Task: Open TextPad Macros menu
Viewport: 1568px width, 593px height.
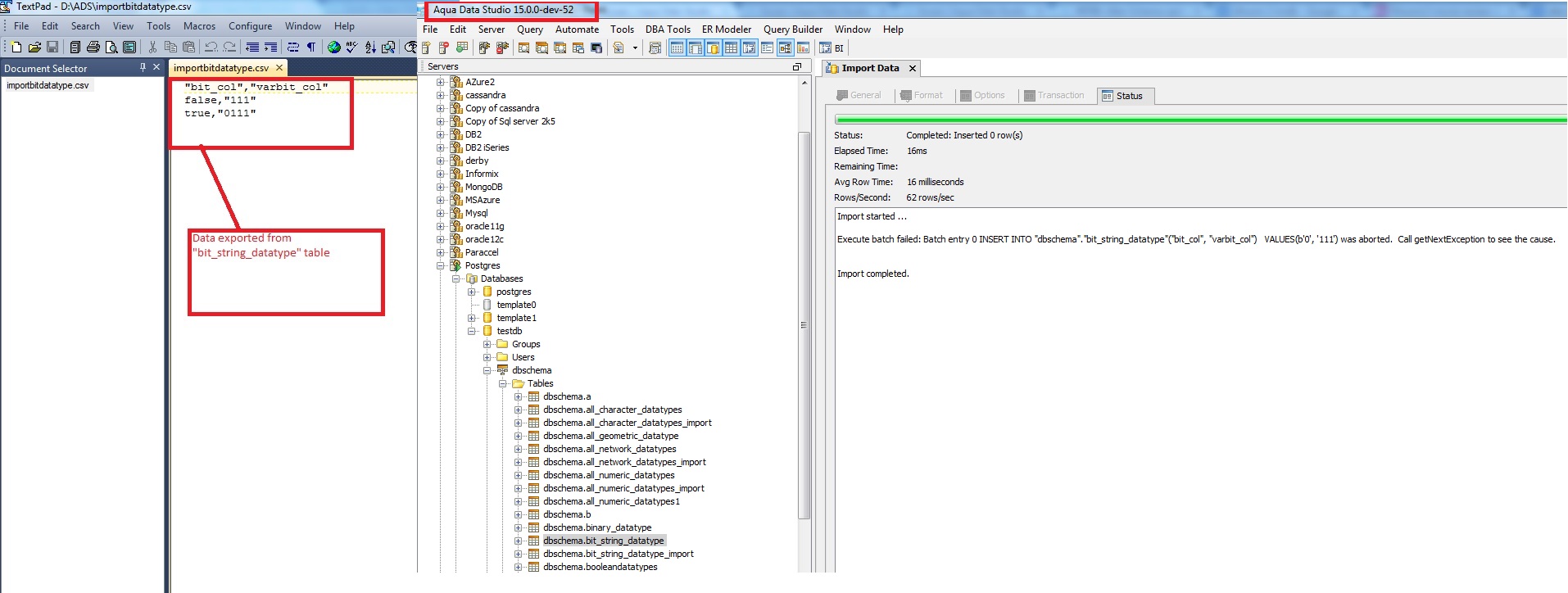Action: coord(199,26)
